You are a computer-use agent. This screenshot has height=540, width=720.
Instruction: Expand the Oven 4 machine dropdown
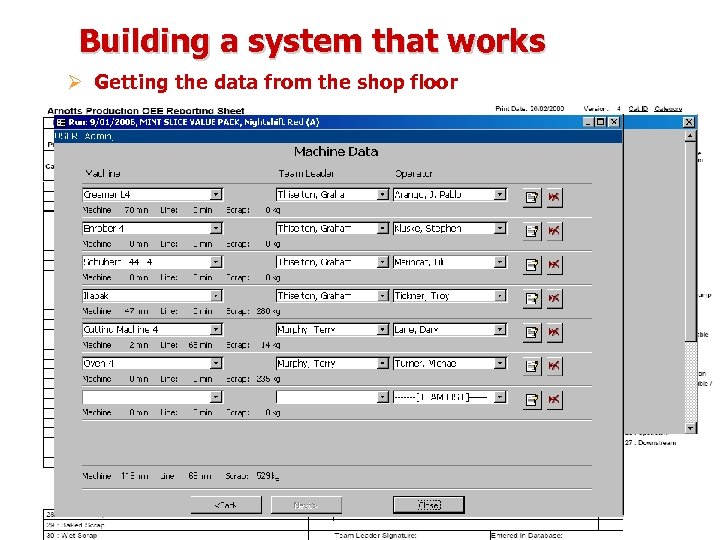point(216,363)
